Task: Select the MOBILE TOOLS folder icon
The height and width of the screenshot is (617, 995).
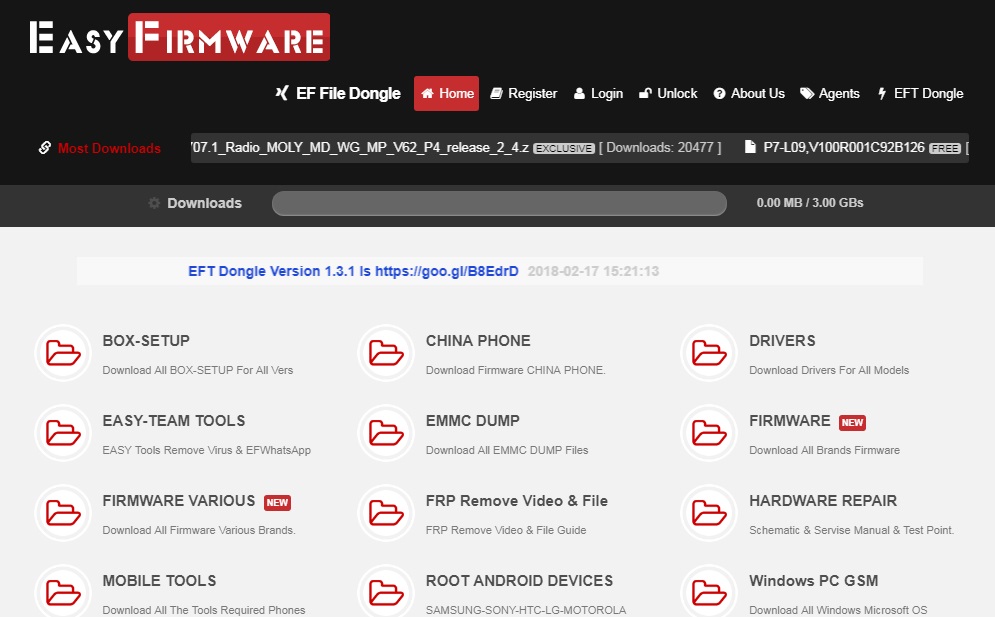Action: tap(62, 592)
